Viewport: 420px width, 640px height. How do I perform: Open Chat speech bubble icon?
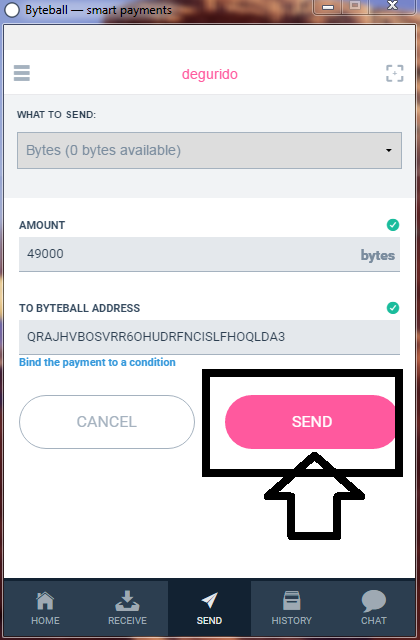[373, 601]
